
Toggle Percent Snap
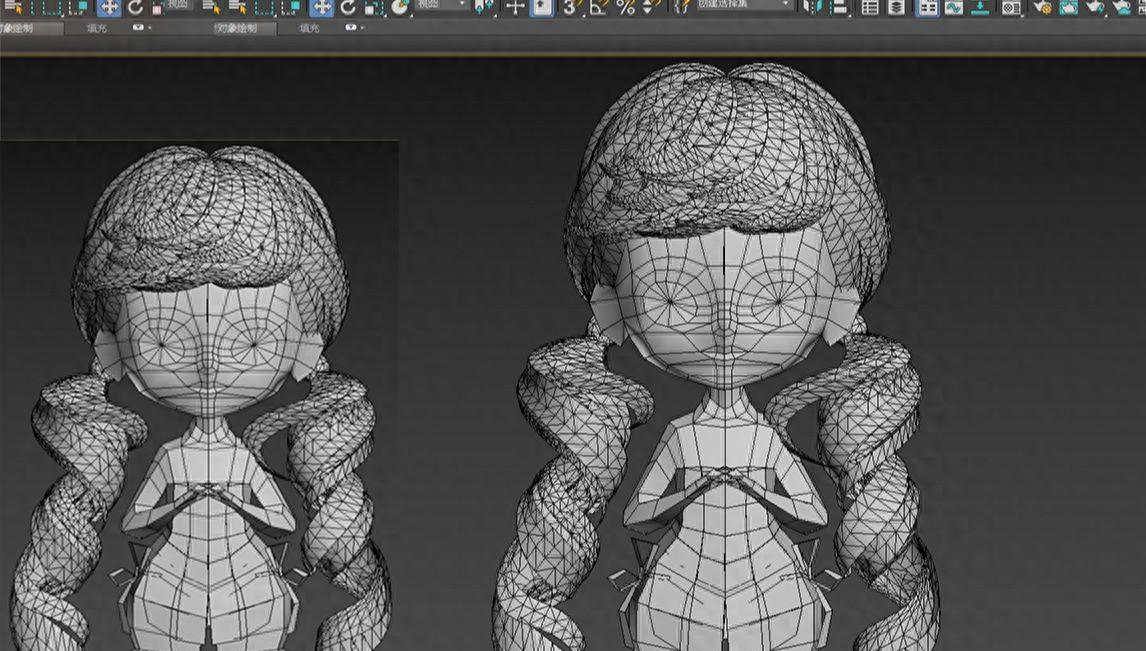[625, 7]
